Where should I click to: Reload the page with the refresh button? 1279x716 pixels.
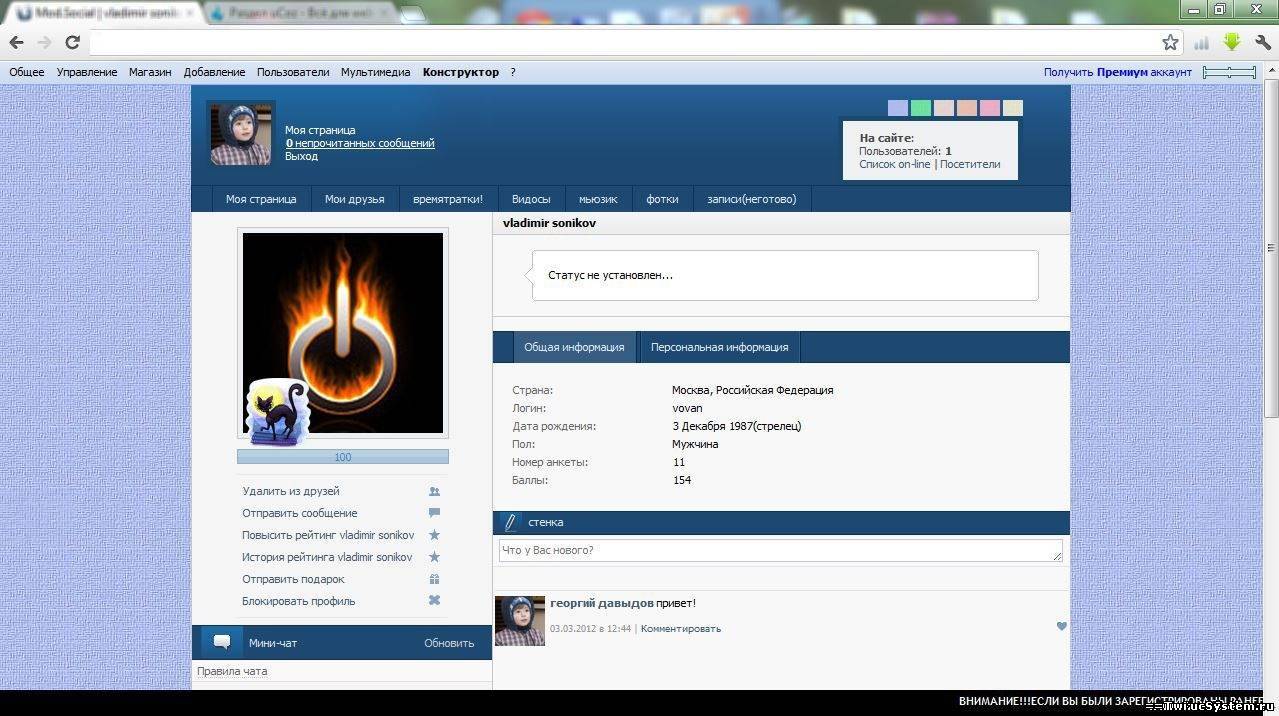tap(72, 42)
